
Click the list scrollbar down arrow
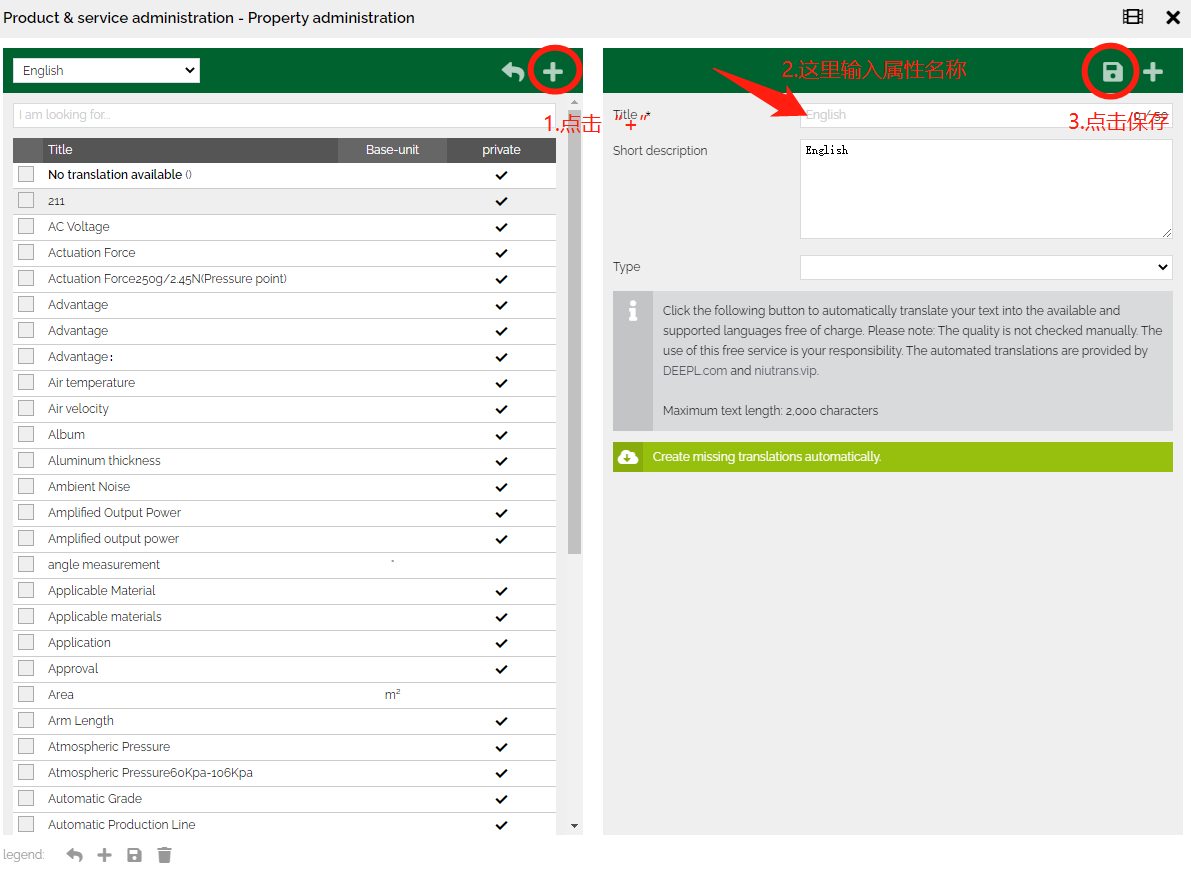[x=574, y=826]
